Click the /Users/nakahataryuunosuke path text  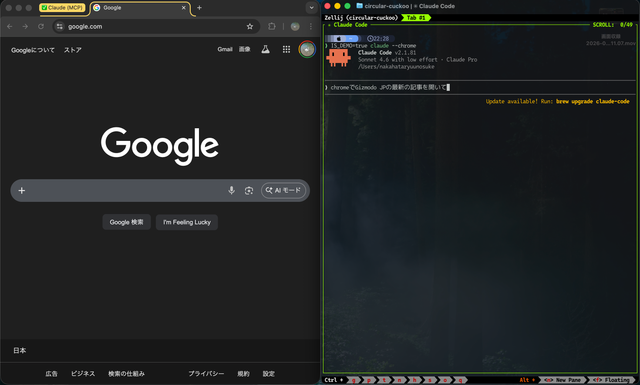coord(396,67)
